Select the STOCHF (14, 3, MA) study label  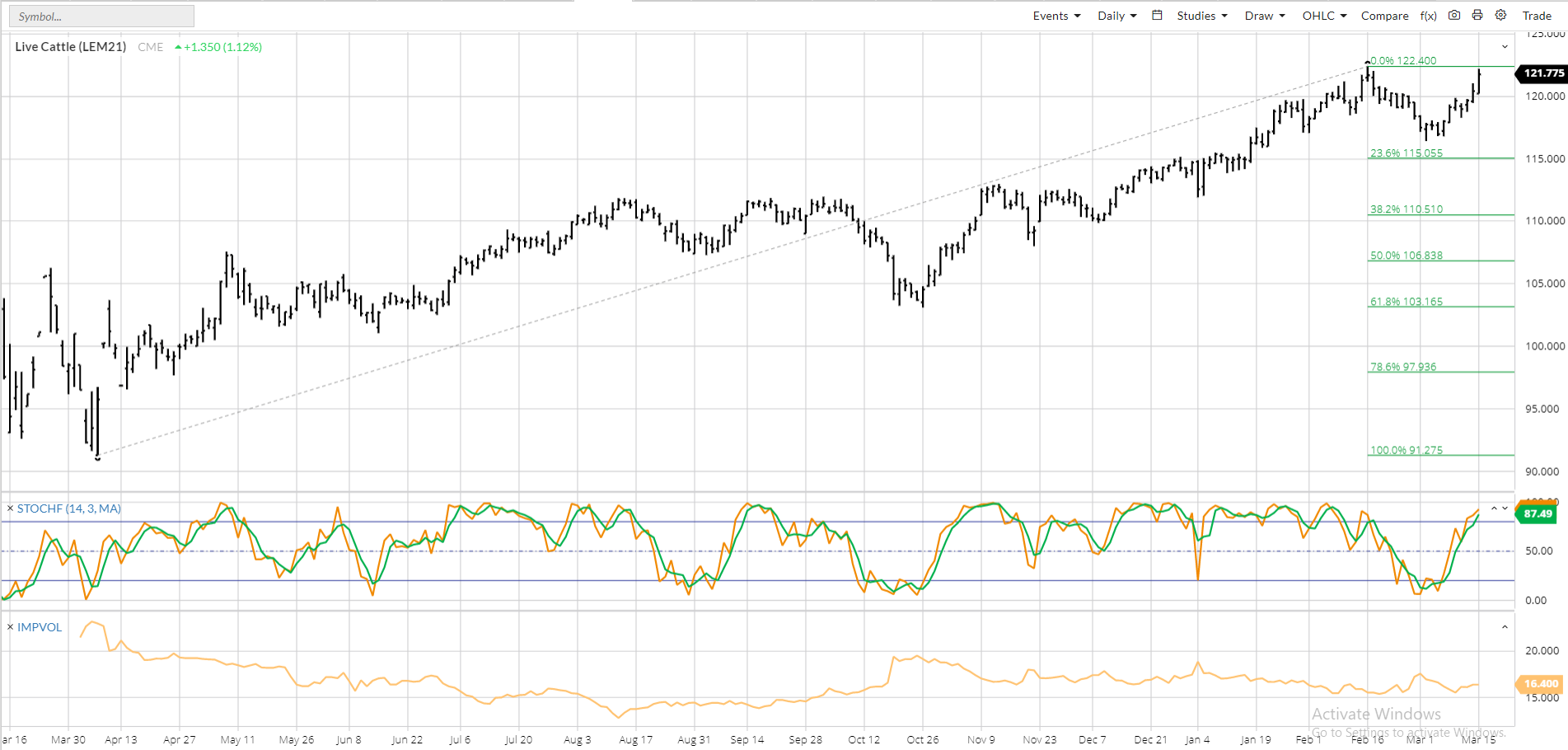pos(69,509)
